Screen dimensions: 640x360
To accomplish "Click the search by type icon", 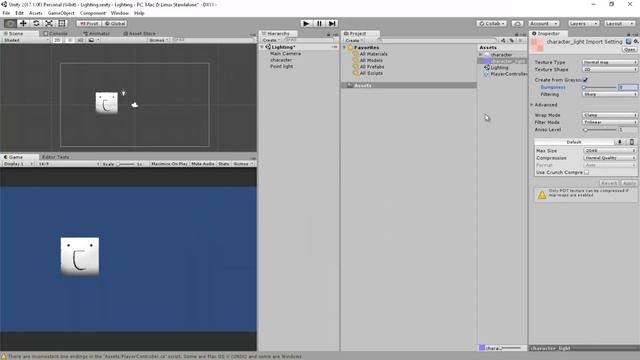I will tap(503, 40).
